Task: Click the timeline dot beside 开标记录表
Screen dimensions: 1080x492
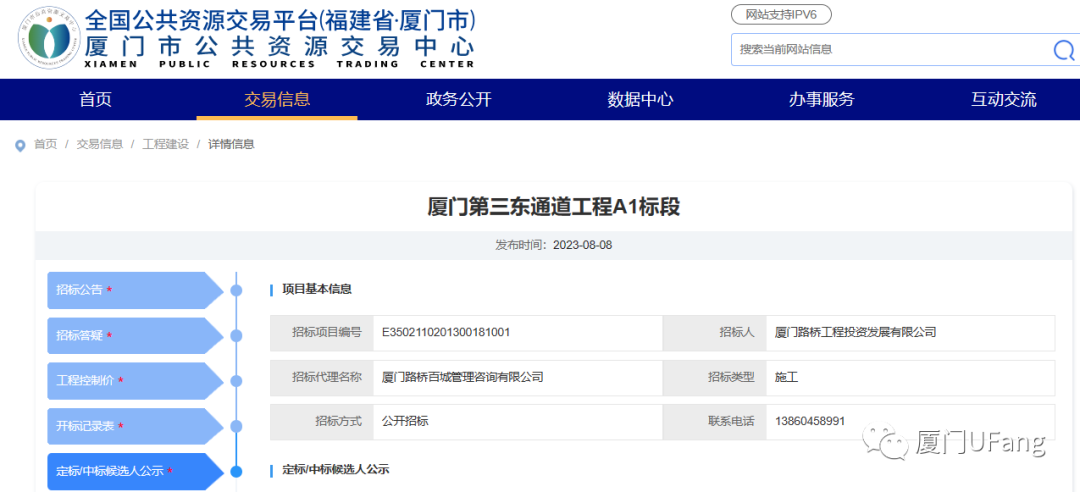Action: tap(236, 426)
